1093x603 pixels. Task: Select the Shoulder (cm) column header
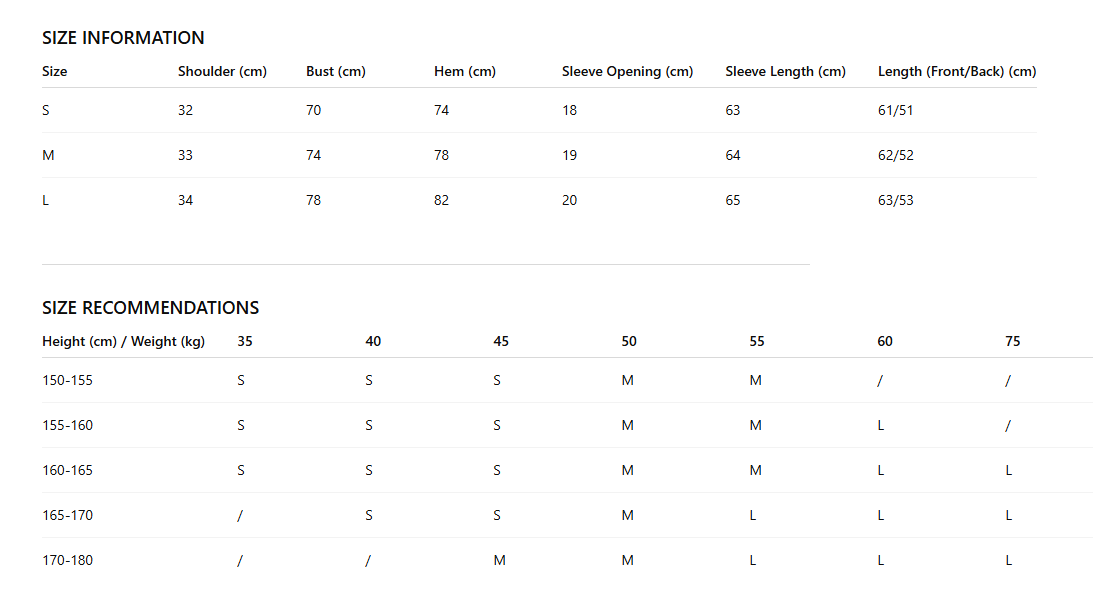pyautogui.click(x=222, y=71)
